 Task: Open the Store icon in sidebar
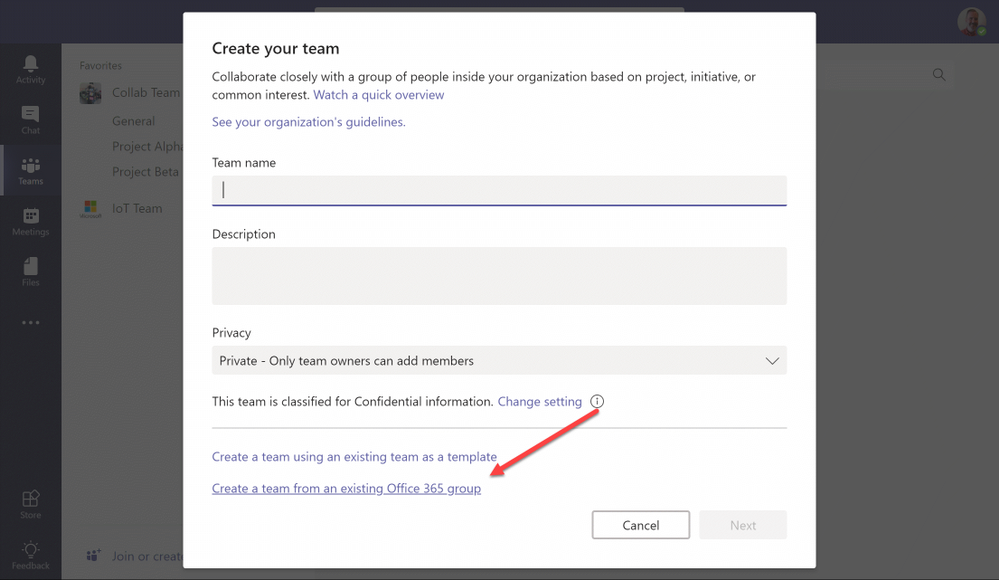(x=31, y=498)
